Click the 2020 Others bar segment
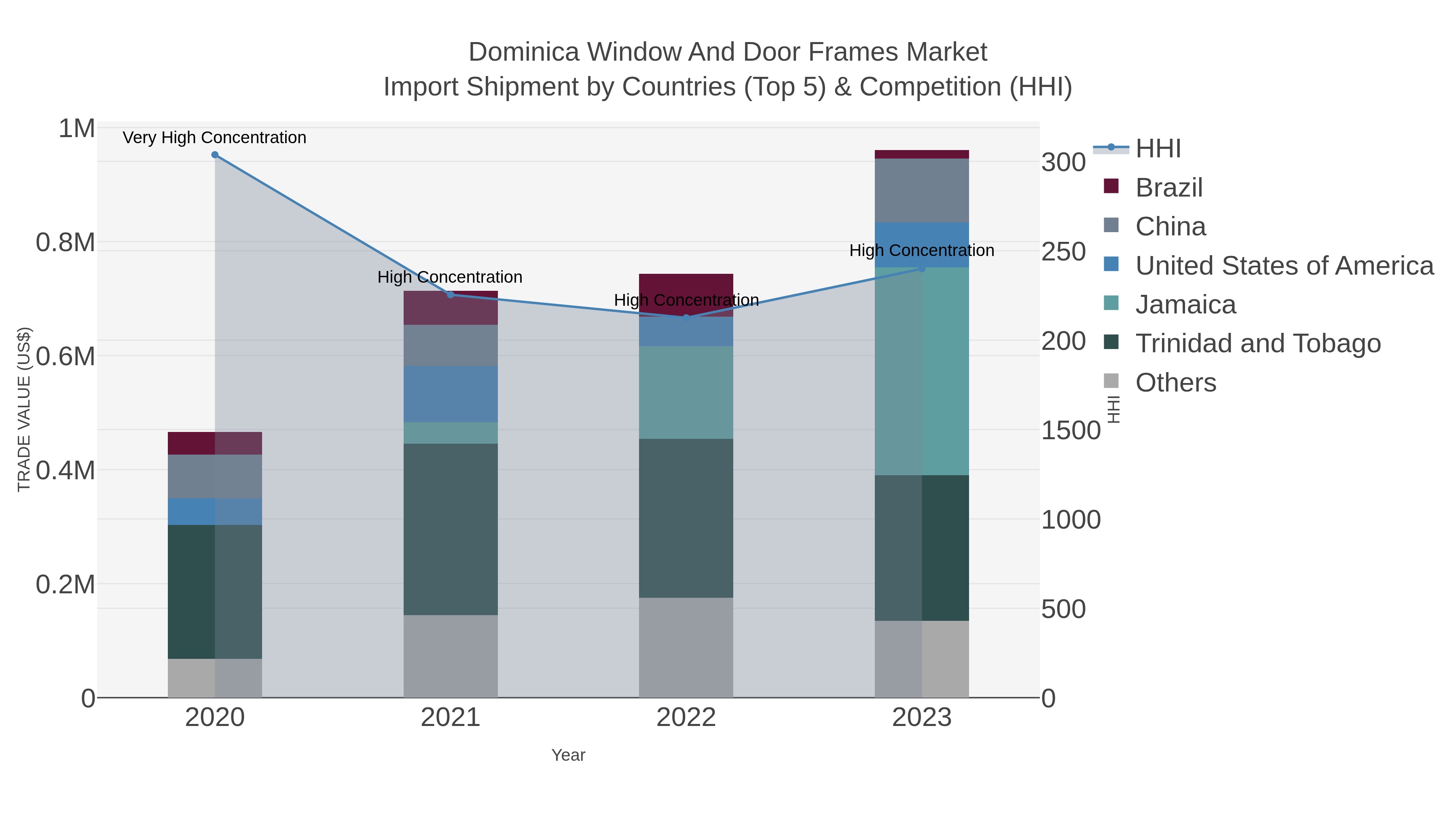Image resolution: width=1456 pixels, height=819 pixels. coord(215,678)
